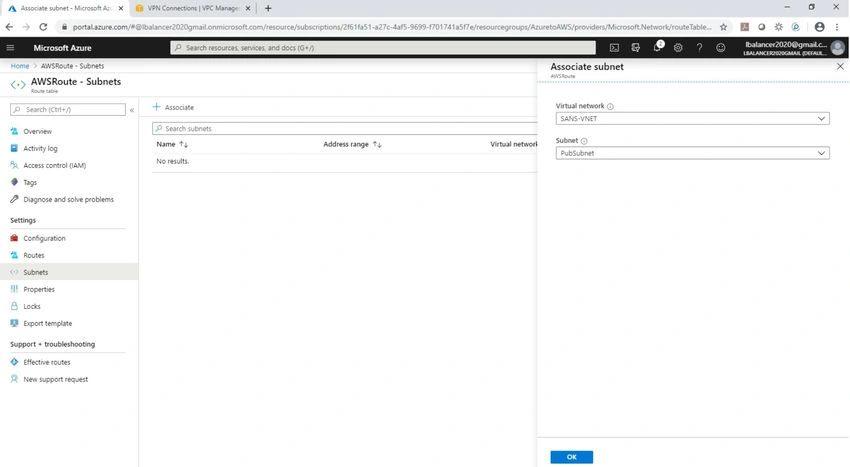Click the info icon beside Subnet label
The image size is (850, 467).
[584, 141]
